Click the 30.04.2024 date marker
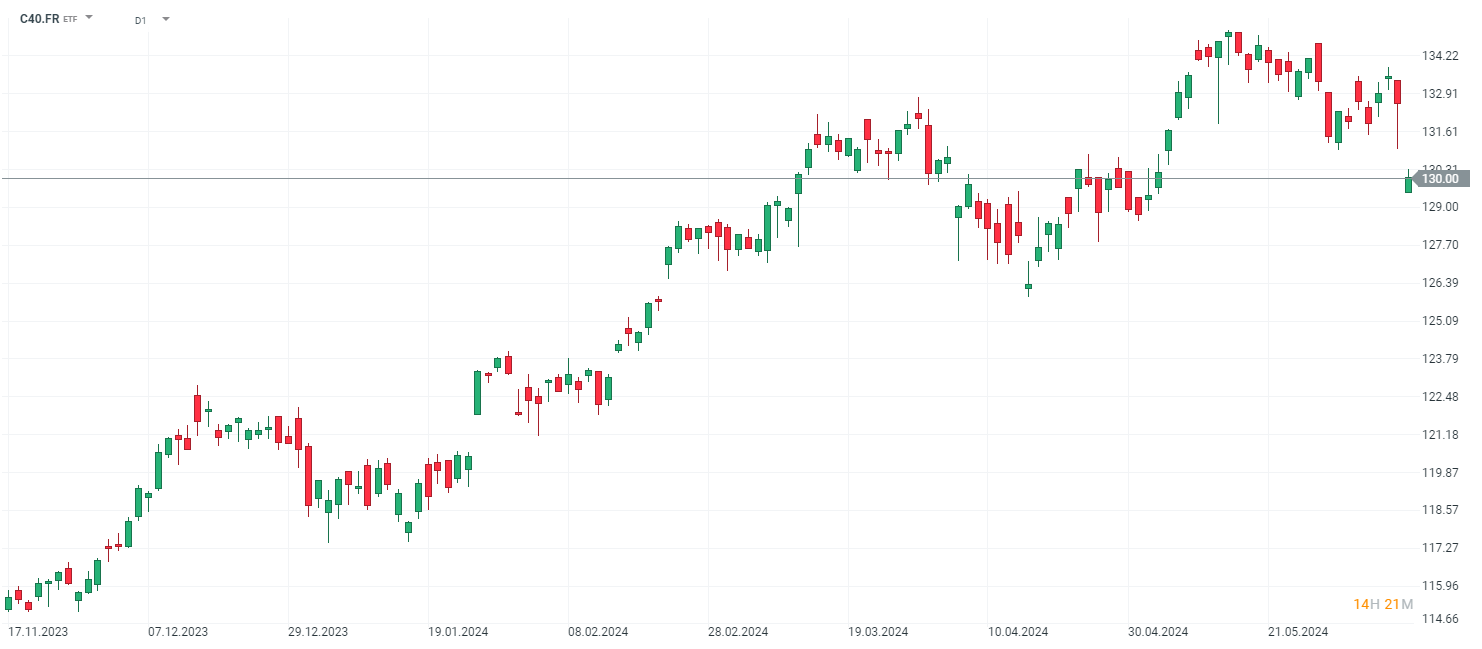The image size is (1482, 649). pos(1158,632)
